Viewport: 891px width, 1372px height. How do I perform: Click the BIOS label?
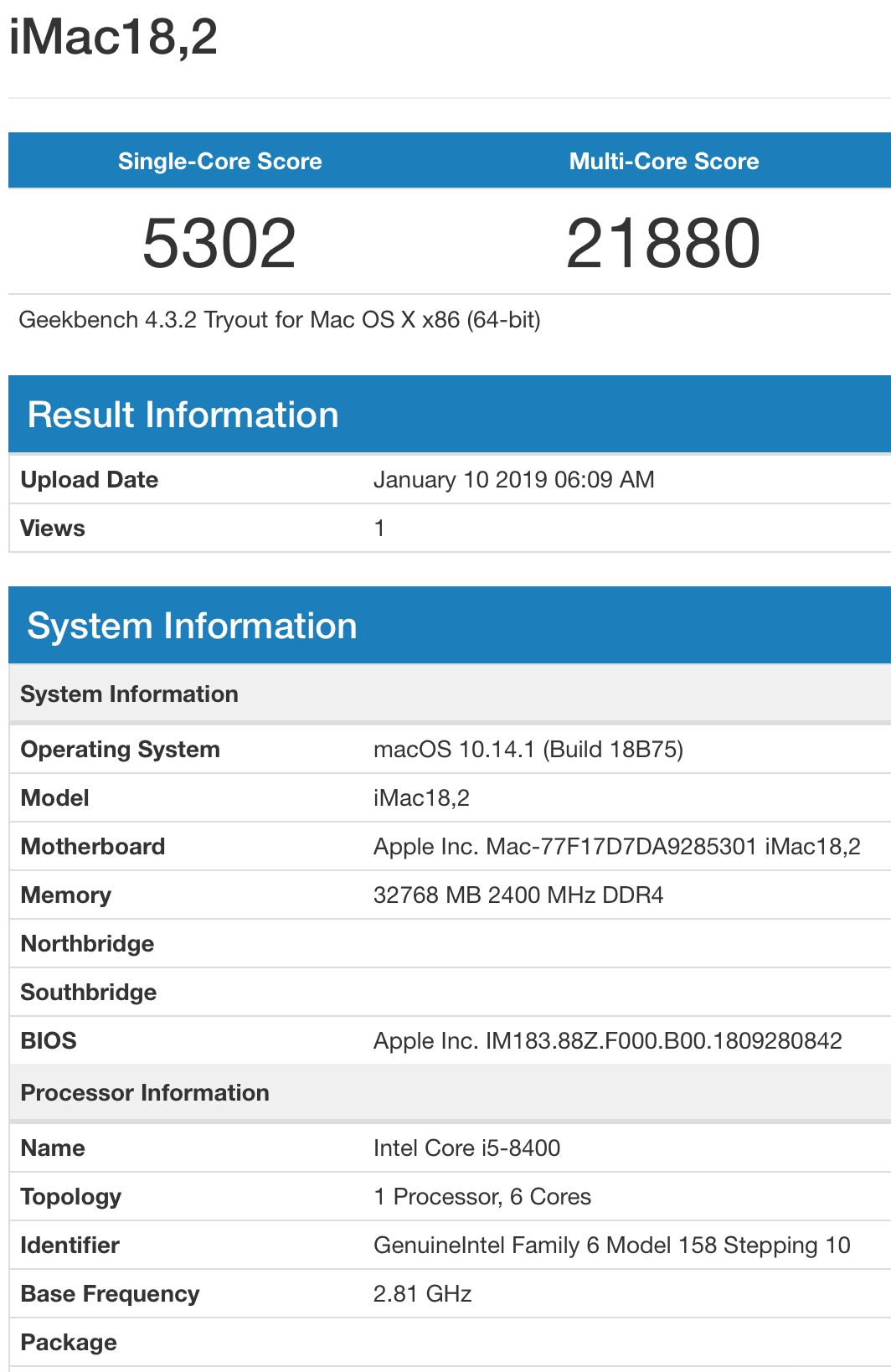[49, 1041]
